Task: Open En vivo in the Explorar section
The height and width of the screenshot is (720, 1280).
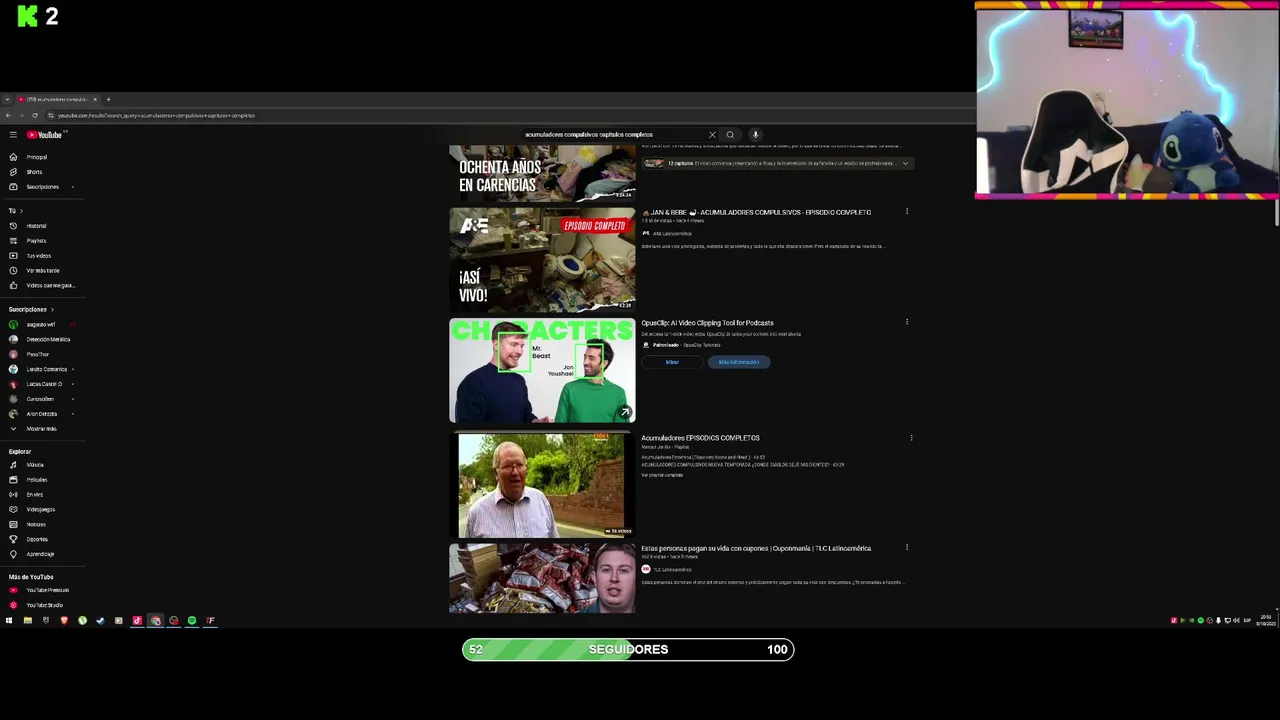Action: click(x=34, y=495)
